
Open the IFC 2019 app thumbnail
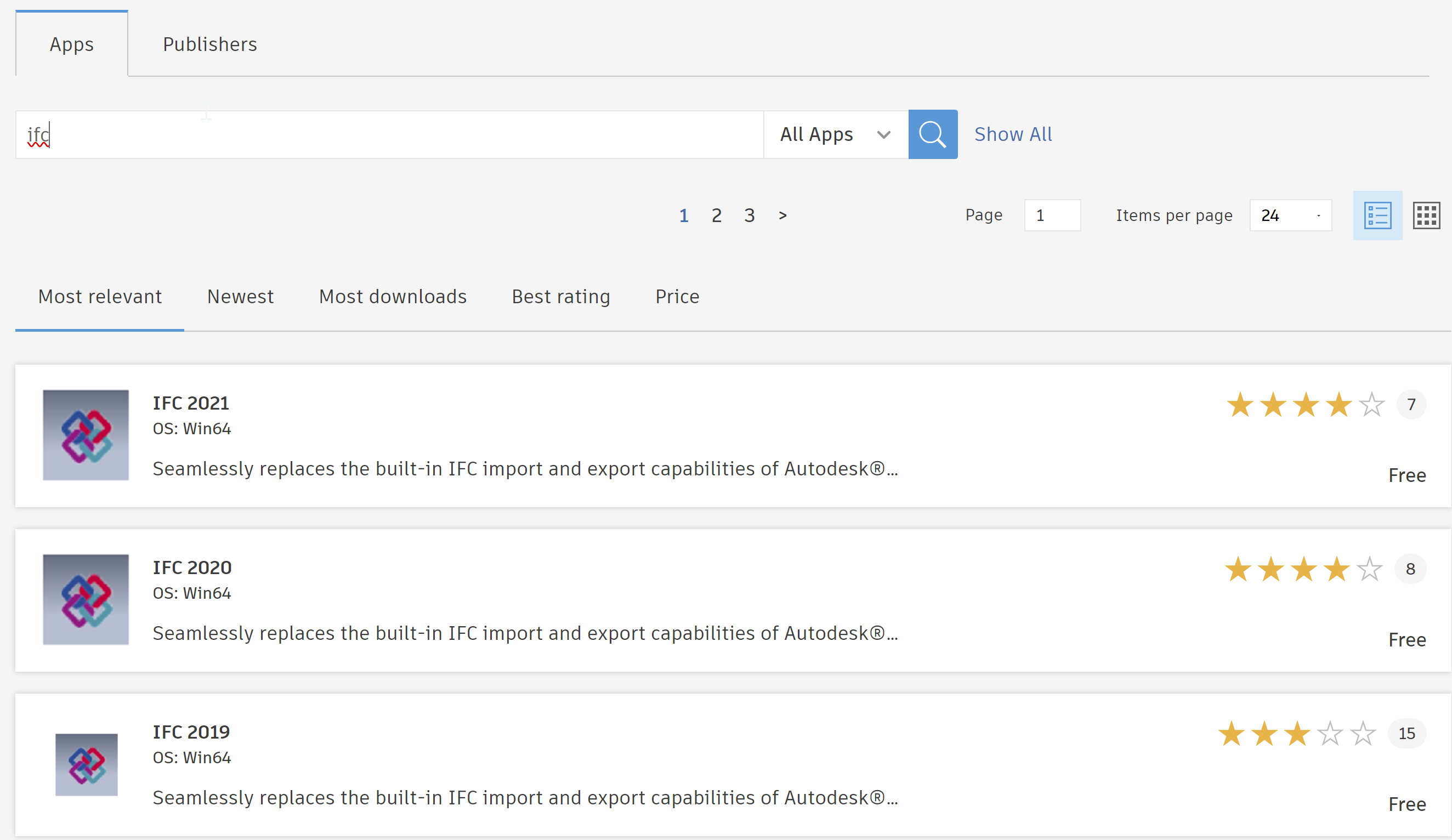pyautogui.click(x=87, y=764)
